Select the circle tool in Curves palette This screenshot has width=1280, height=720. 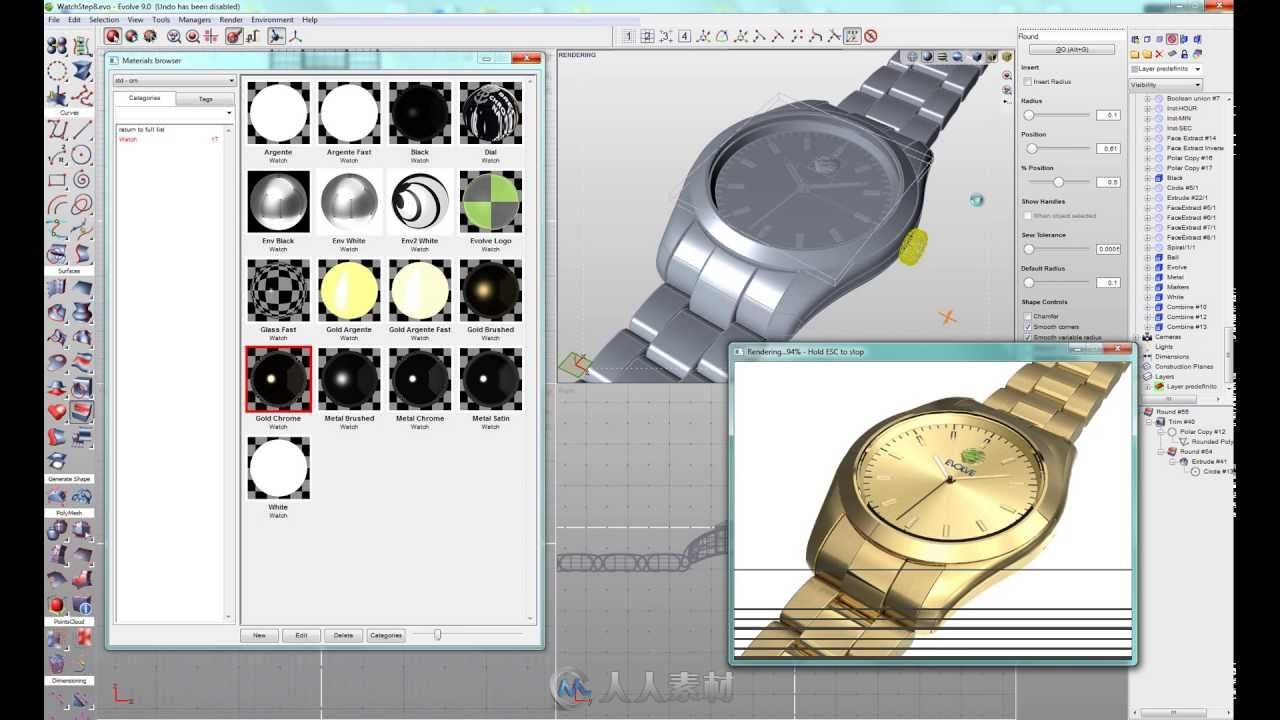click(82, 155)
